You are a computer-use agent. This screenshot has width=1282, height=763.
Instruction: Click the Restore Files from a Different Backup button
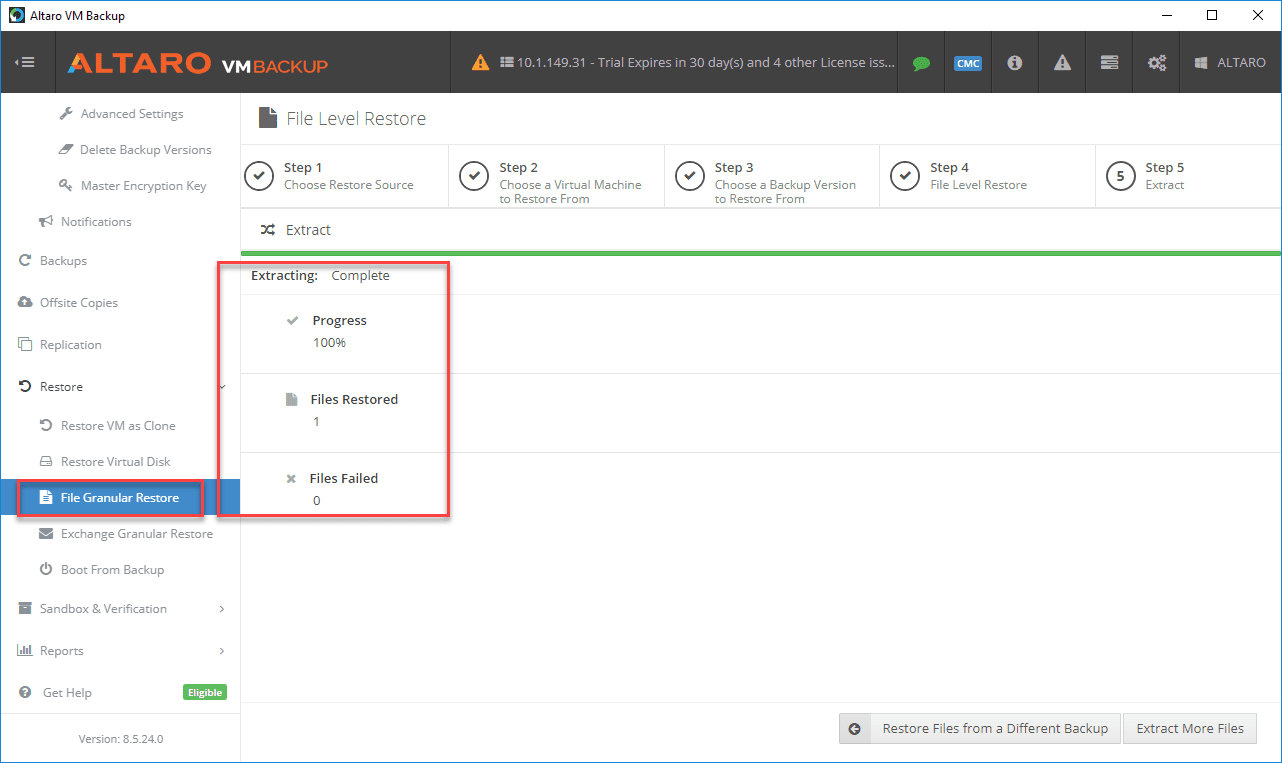click(979, 729)
